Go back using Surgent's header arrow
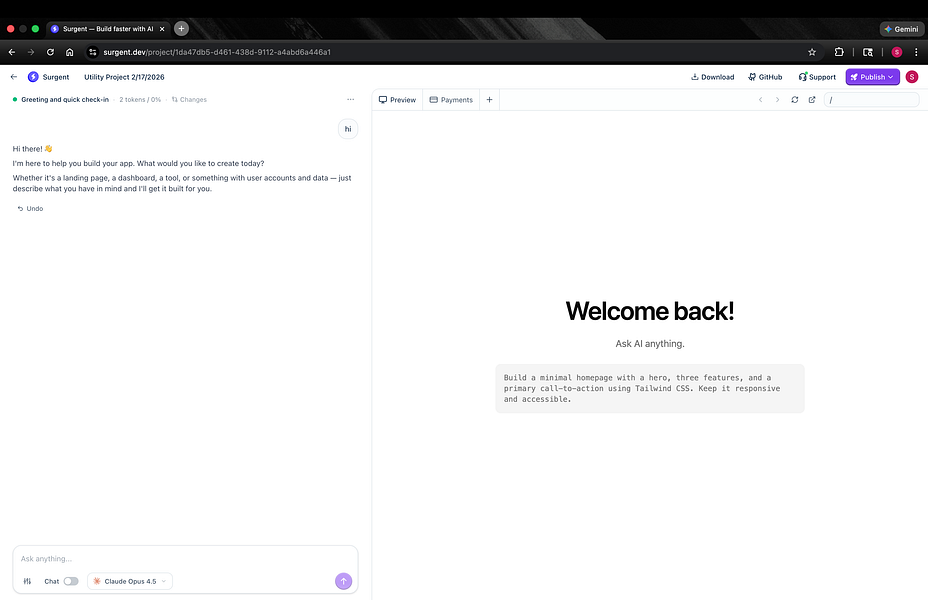Image resolution: width=928 pixels, height=600 pixels. [14, 77]
